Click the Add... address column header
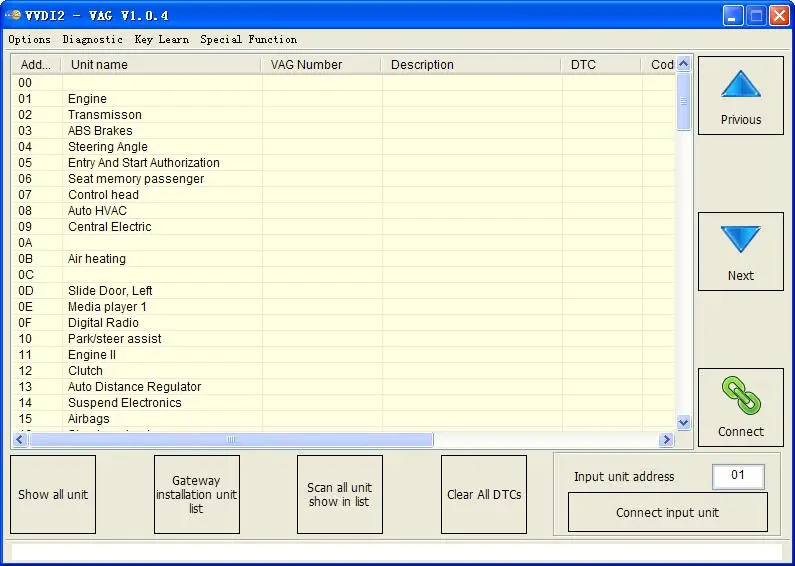The width and height of the screenshot is (795, 566). coord(37,64)
